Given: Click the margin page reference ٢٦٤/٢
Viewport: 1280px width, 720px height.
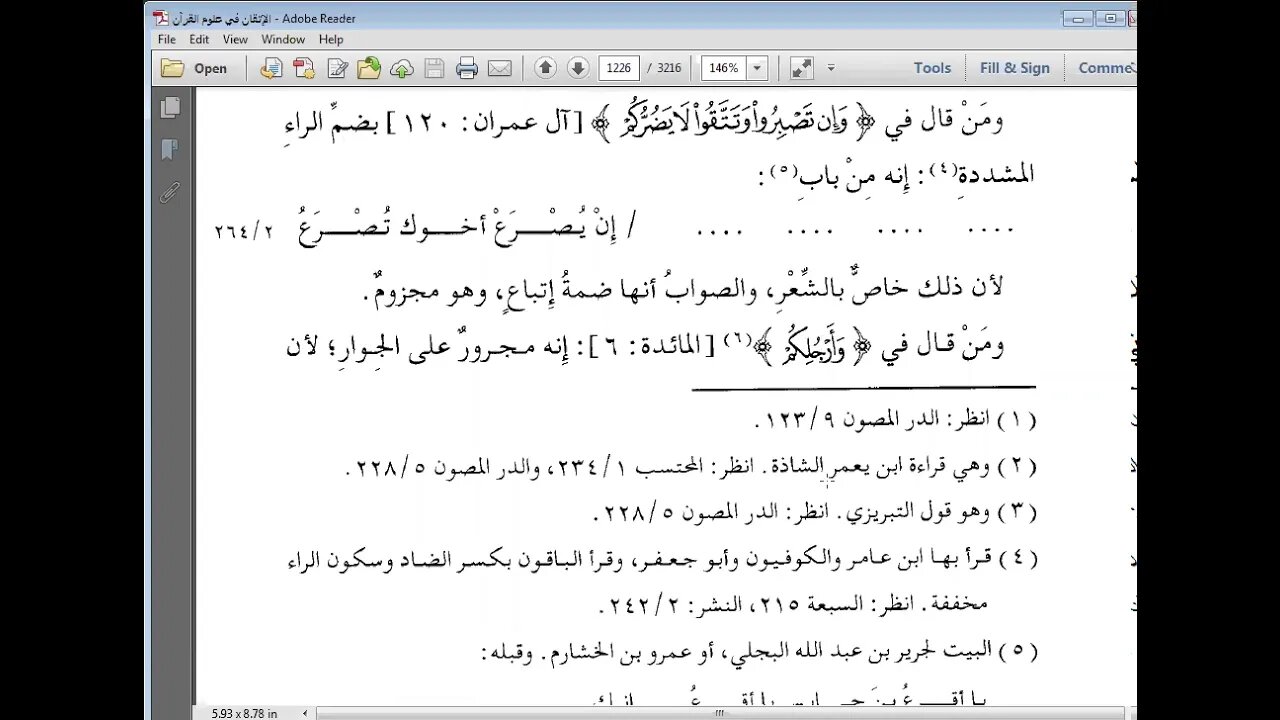Looking at the screenshot, I should point(243,230).
